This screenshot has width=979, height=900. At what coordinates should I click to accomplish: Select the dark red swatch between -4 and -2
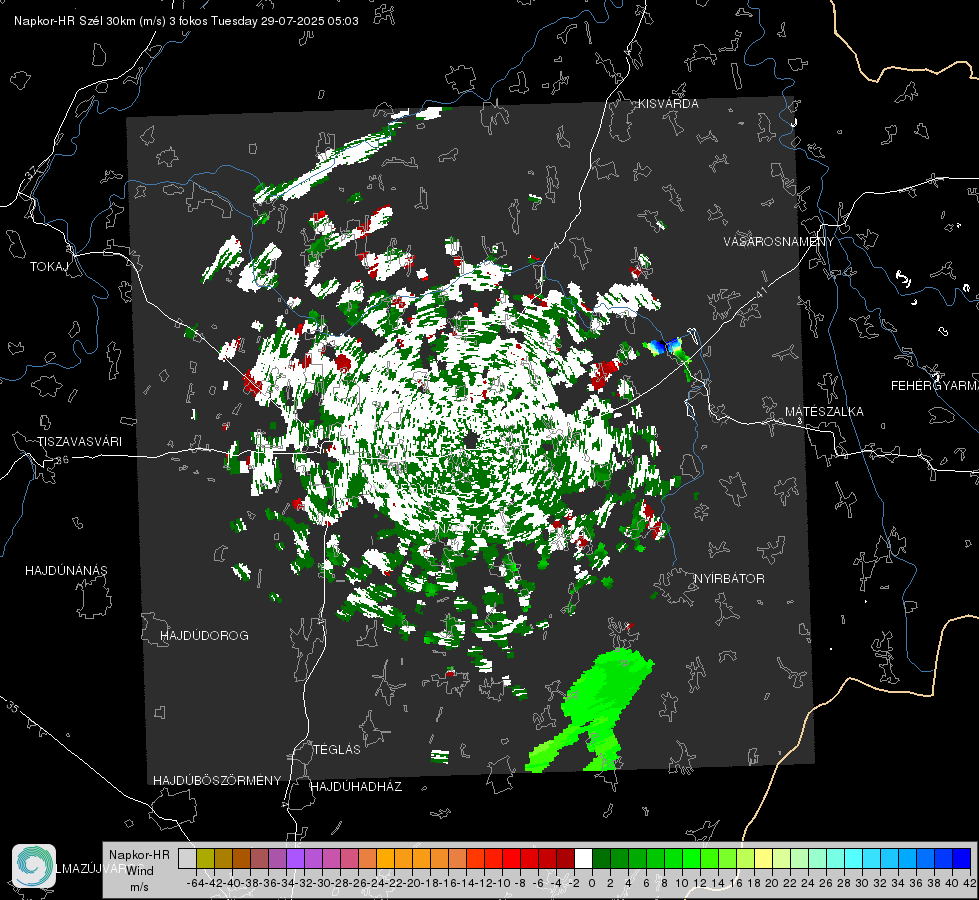pos(565,859)
